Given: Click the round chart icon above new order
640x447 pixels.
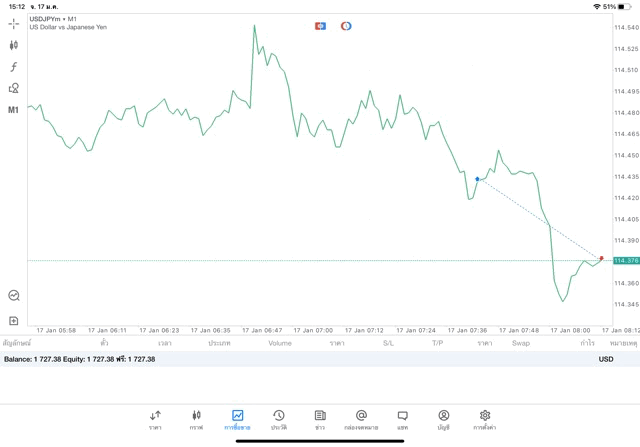Looking at the screenshot, I should point(14,295).
